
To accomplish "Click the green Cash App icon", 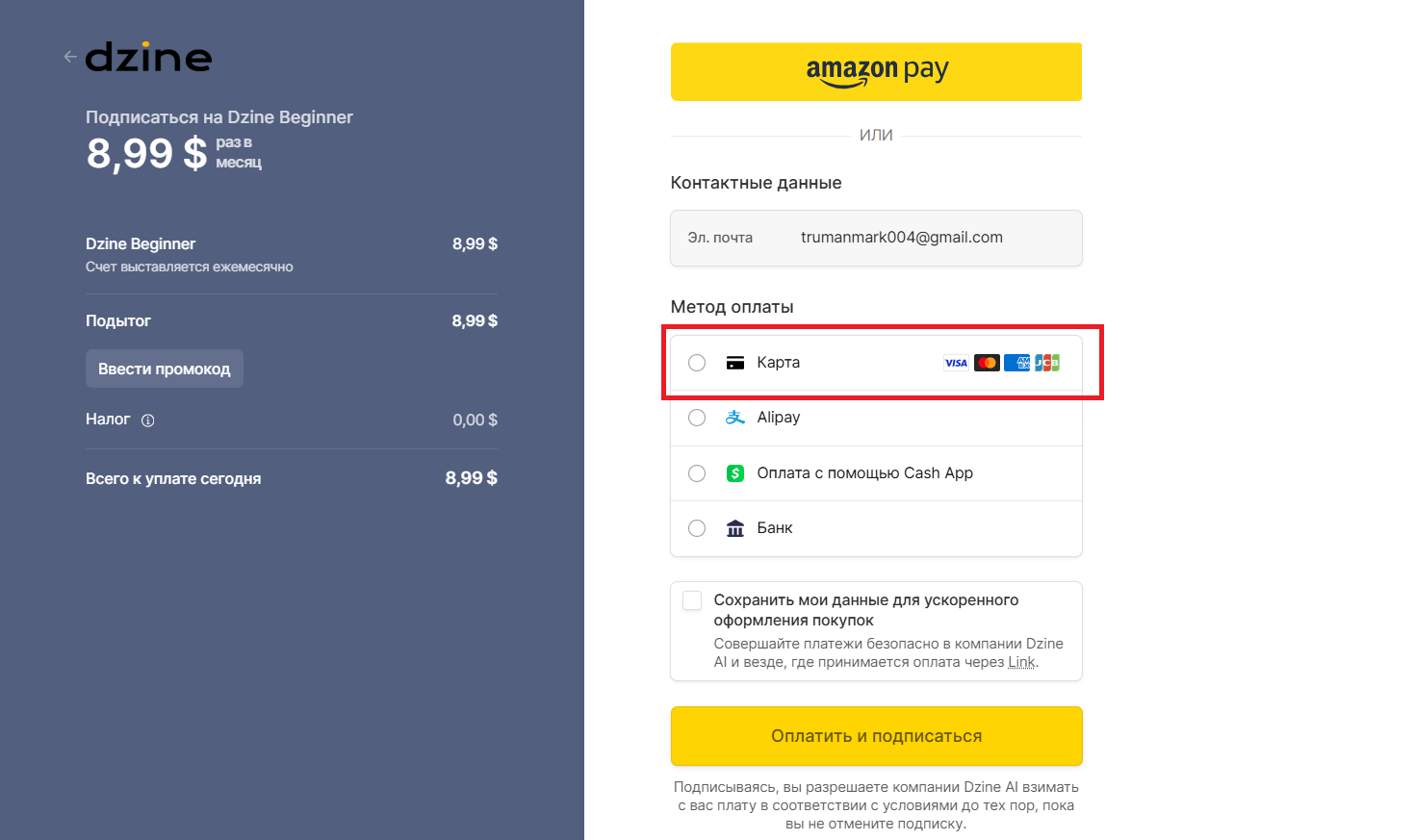I will pyautogui.click(x=735, y=473).
